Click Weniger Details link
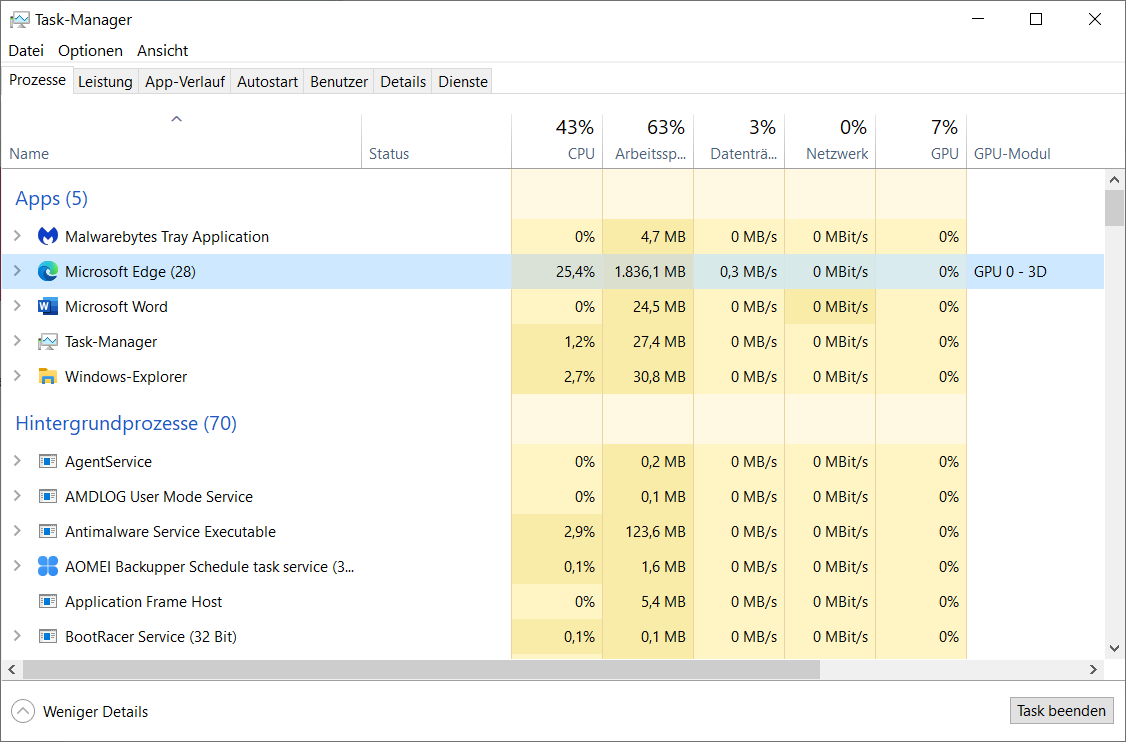 96,712
